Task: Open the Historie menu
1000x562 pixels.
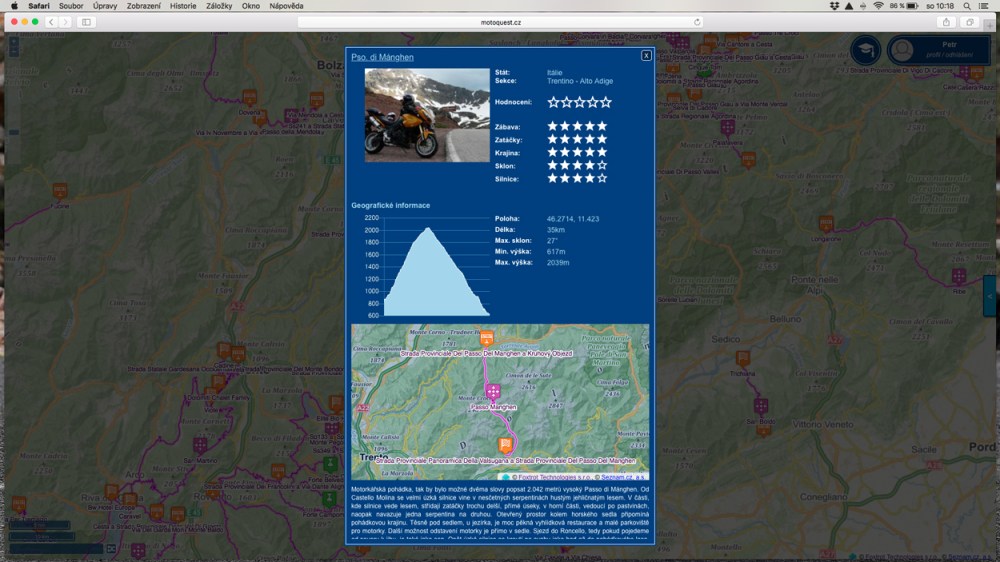Action: point(183,6)
